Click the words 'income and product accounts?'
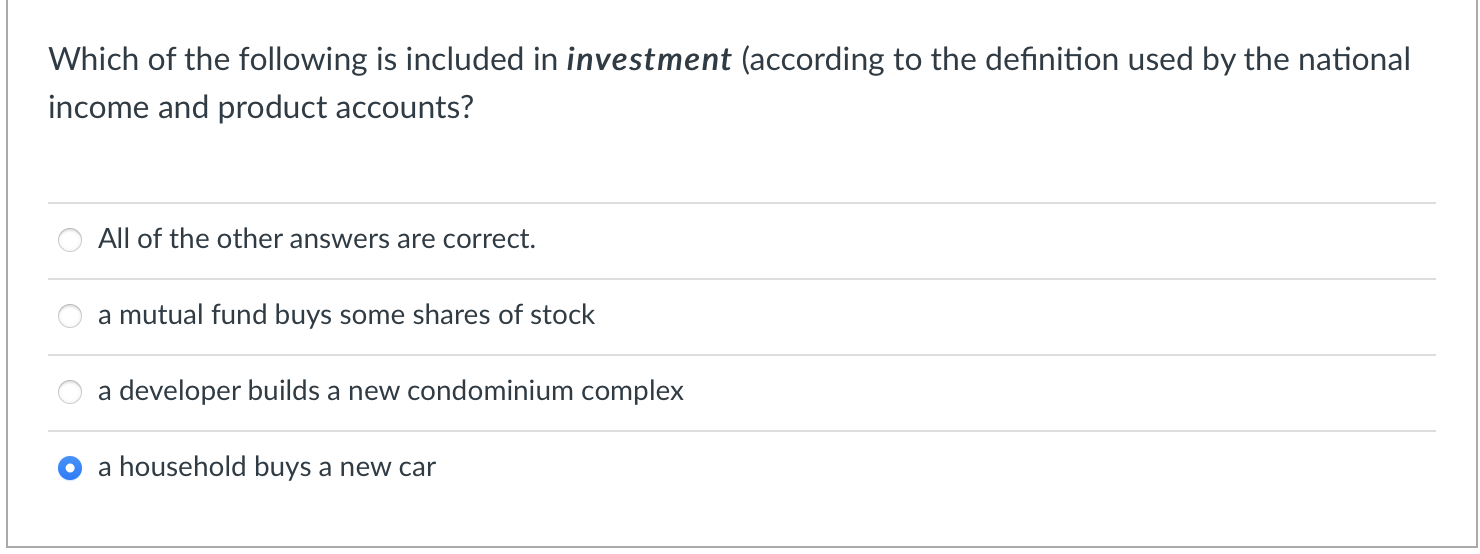The width and height of the screenshot is (1480, 554). pyautogui.click(x=260, y=107)
